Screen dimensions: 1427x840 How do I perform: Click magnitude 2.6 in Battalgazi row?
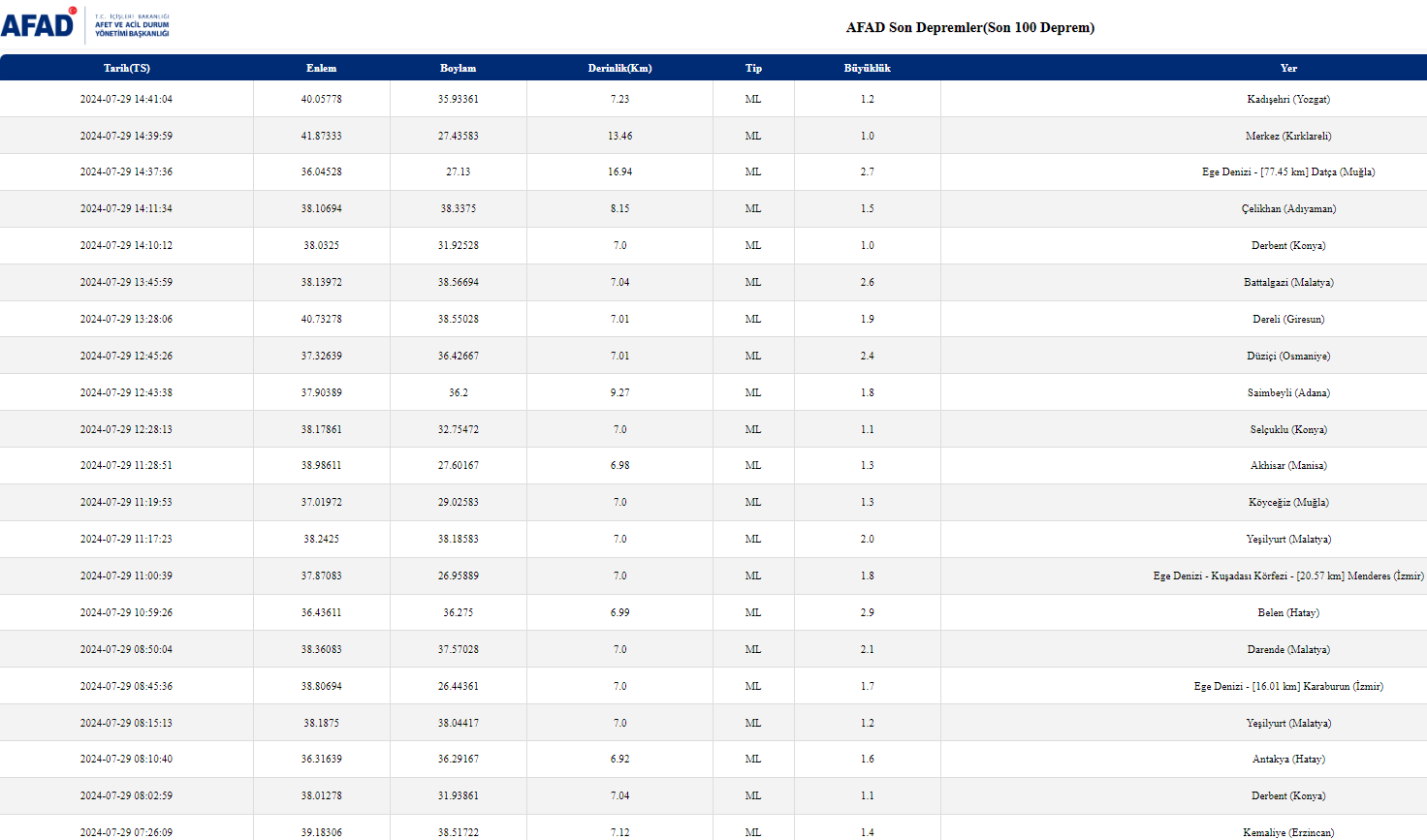868,282
